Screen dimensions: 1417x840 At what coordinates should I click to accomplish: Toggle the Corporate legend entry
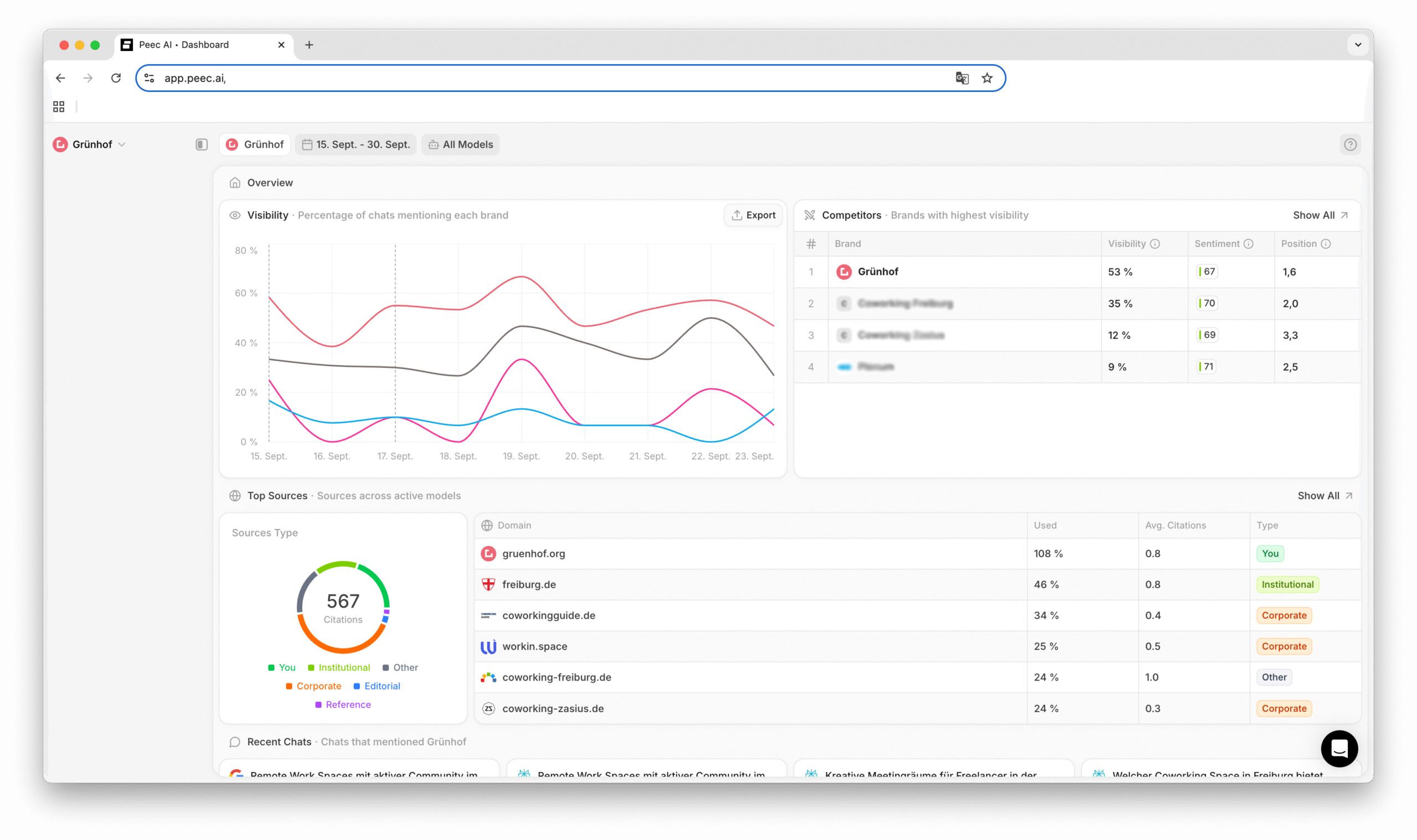tap(313, 686)
